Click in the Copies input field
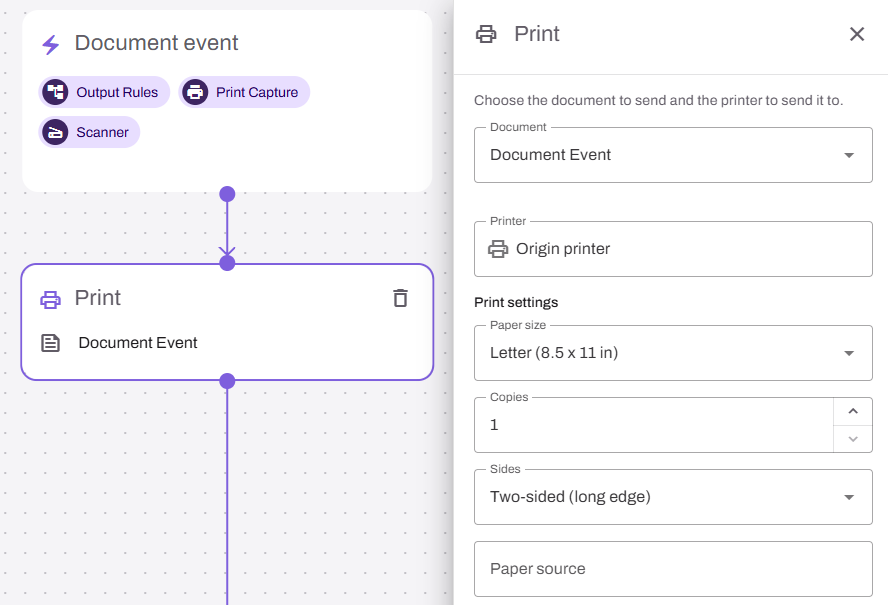The height and width of the screenshot is (605, 888). [654, 425]
